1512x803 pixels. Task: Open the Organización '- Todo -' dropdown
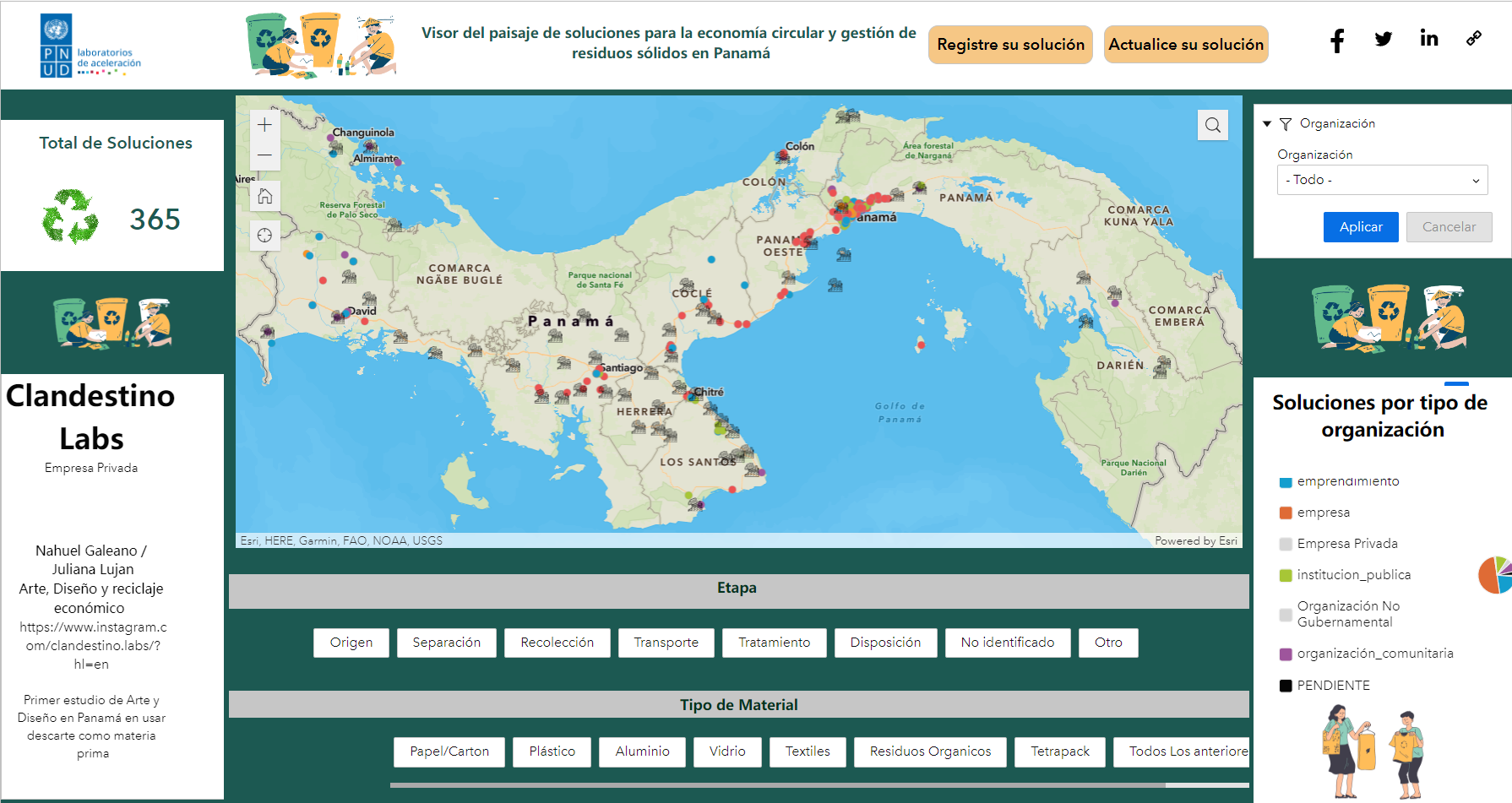coord(1382,180)
